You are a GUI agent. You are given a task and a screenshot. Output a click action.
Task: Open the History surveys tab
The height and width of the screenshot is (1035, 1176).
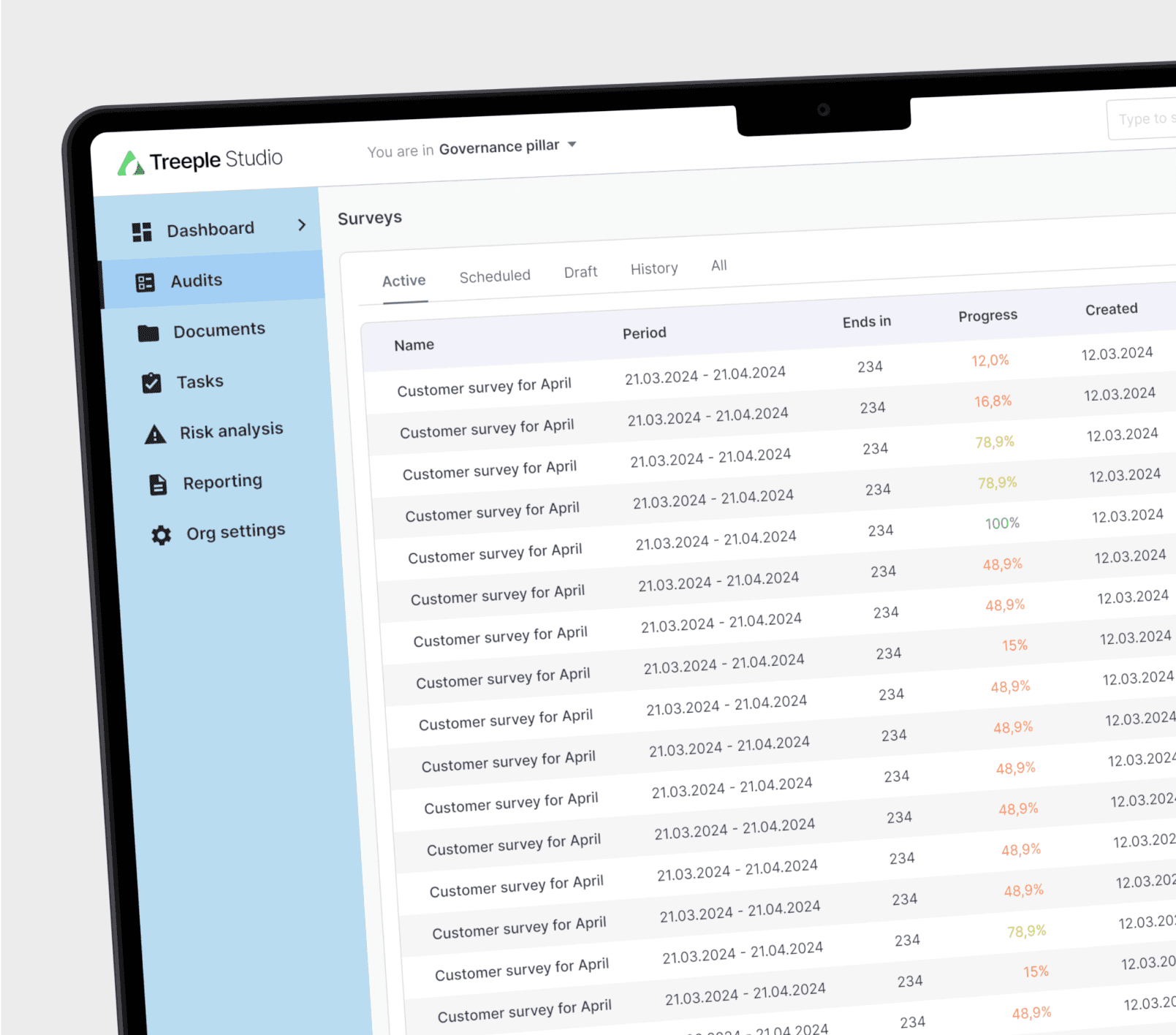tap(653, 268)
